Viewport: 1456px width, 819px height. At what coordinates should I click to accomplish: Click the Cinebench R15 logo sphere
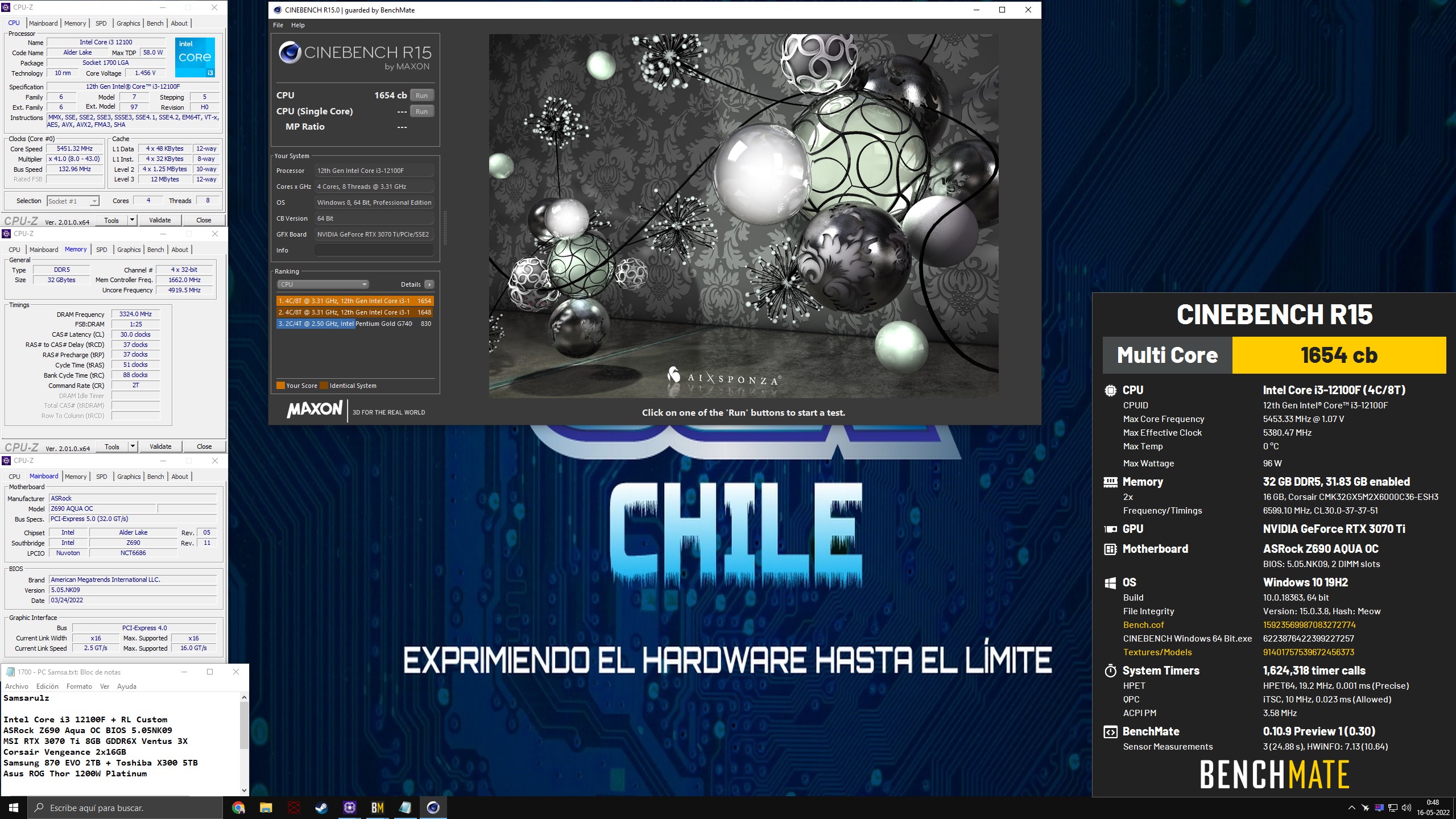pos(289,52)
